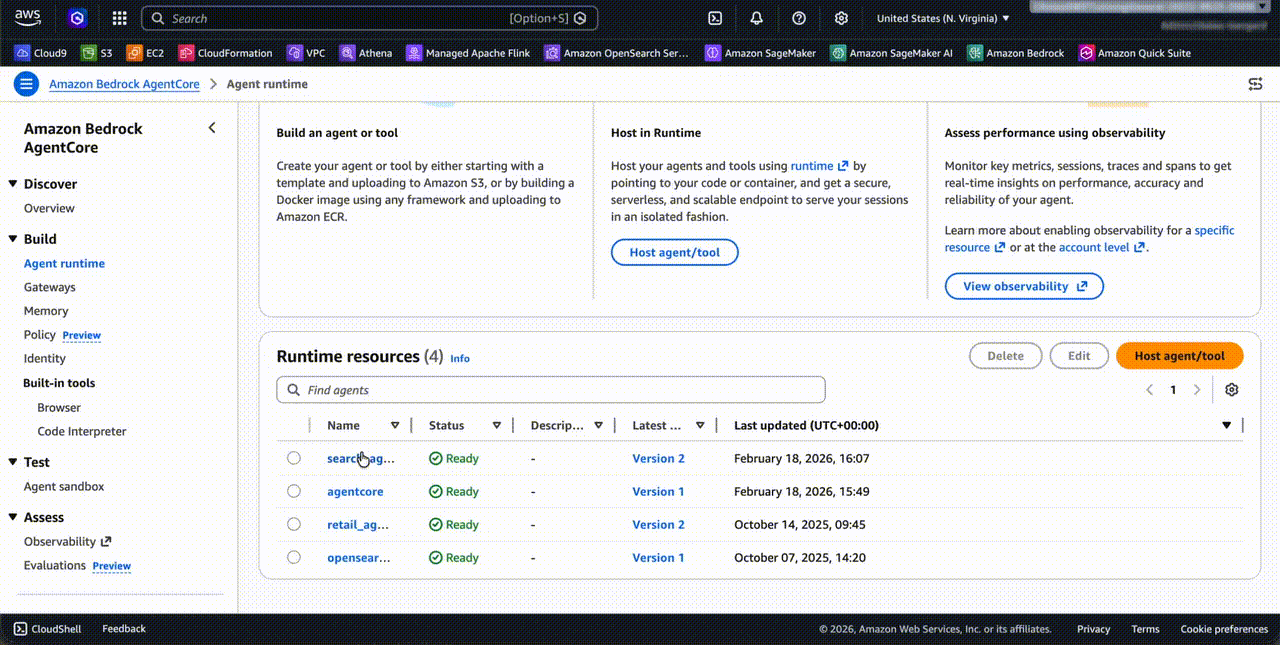Click the Edit button
Viewport: 1280px width, 645px height.
click(1079, 356)
